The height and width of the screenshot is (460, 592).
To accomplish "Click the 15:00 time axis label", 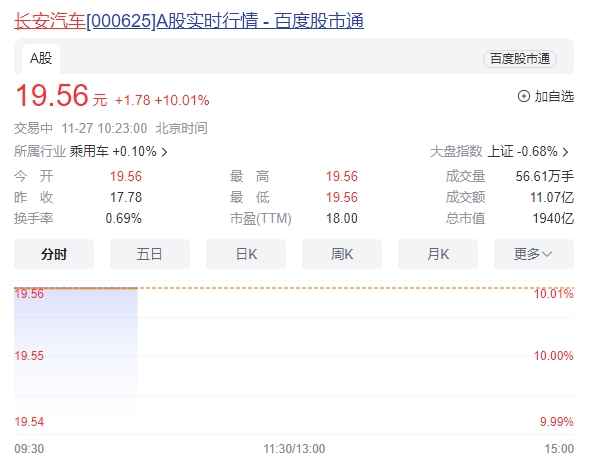I will [559, 449].
